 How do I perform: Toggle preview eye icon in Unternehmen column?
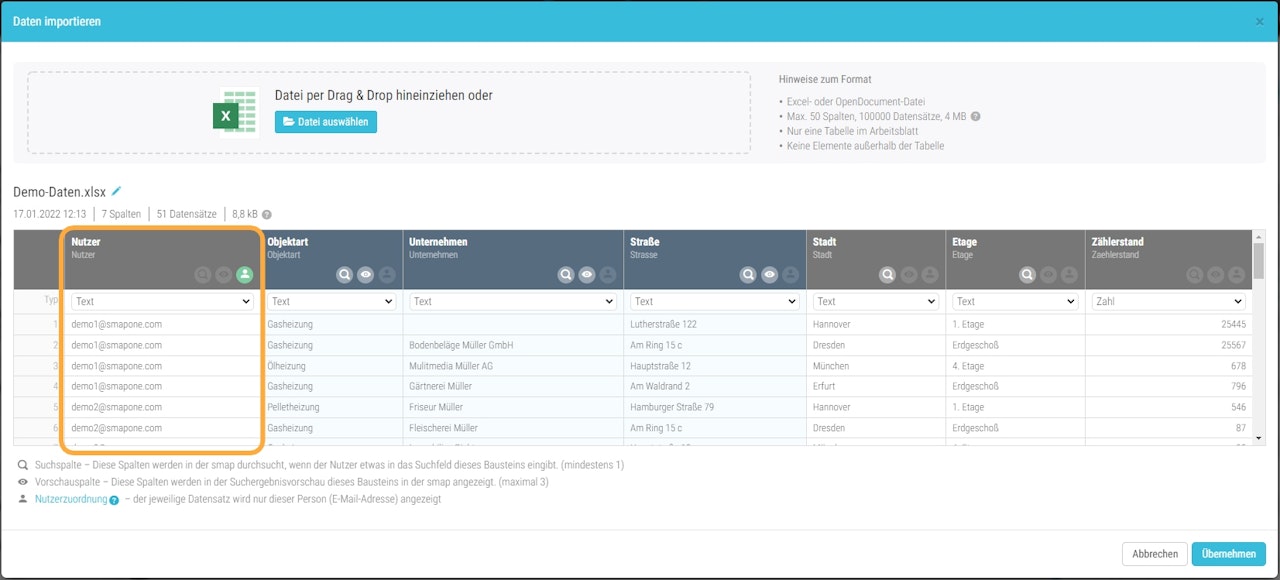[x=587, y=274]
